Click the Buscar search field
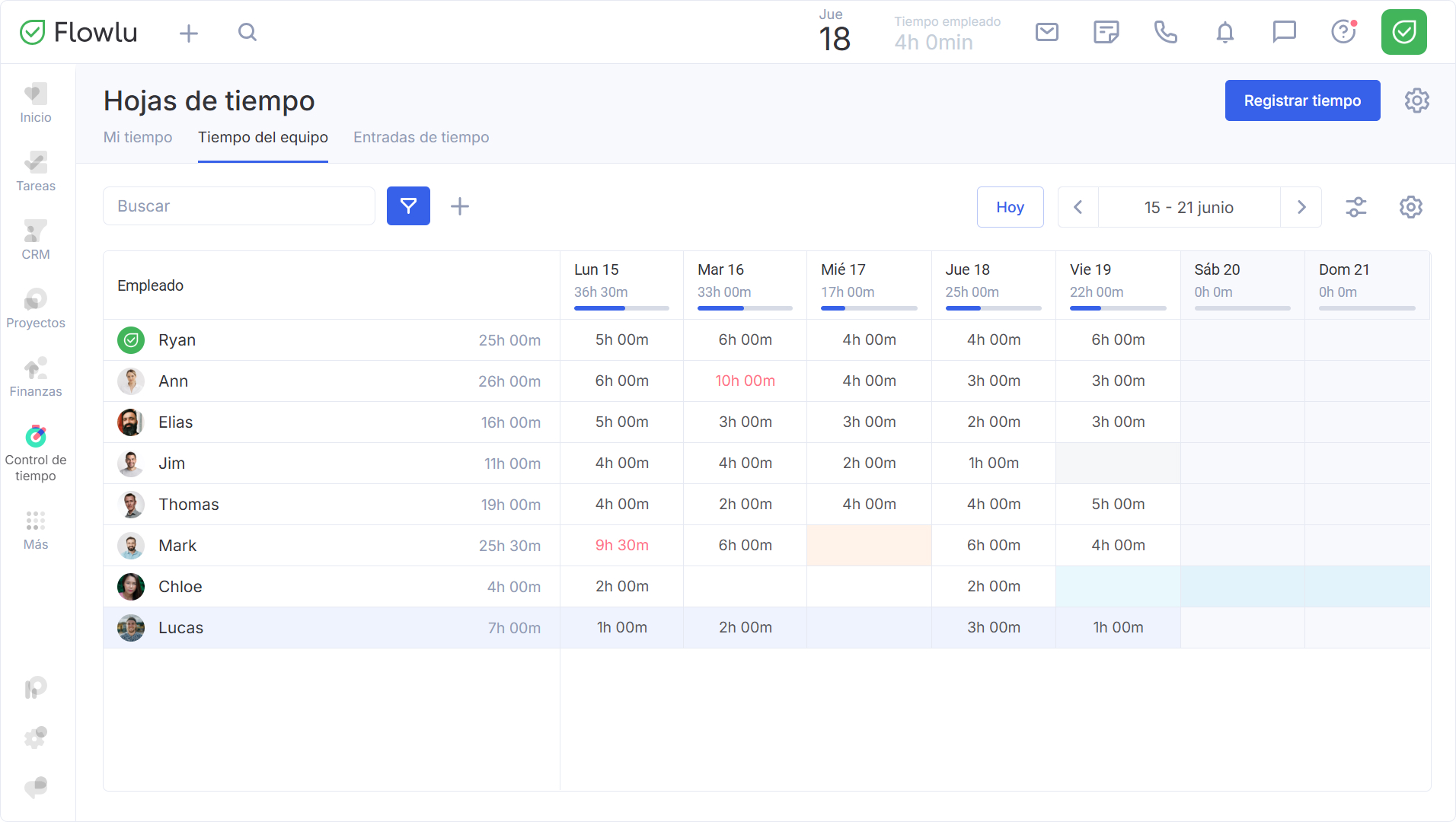 239,206
